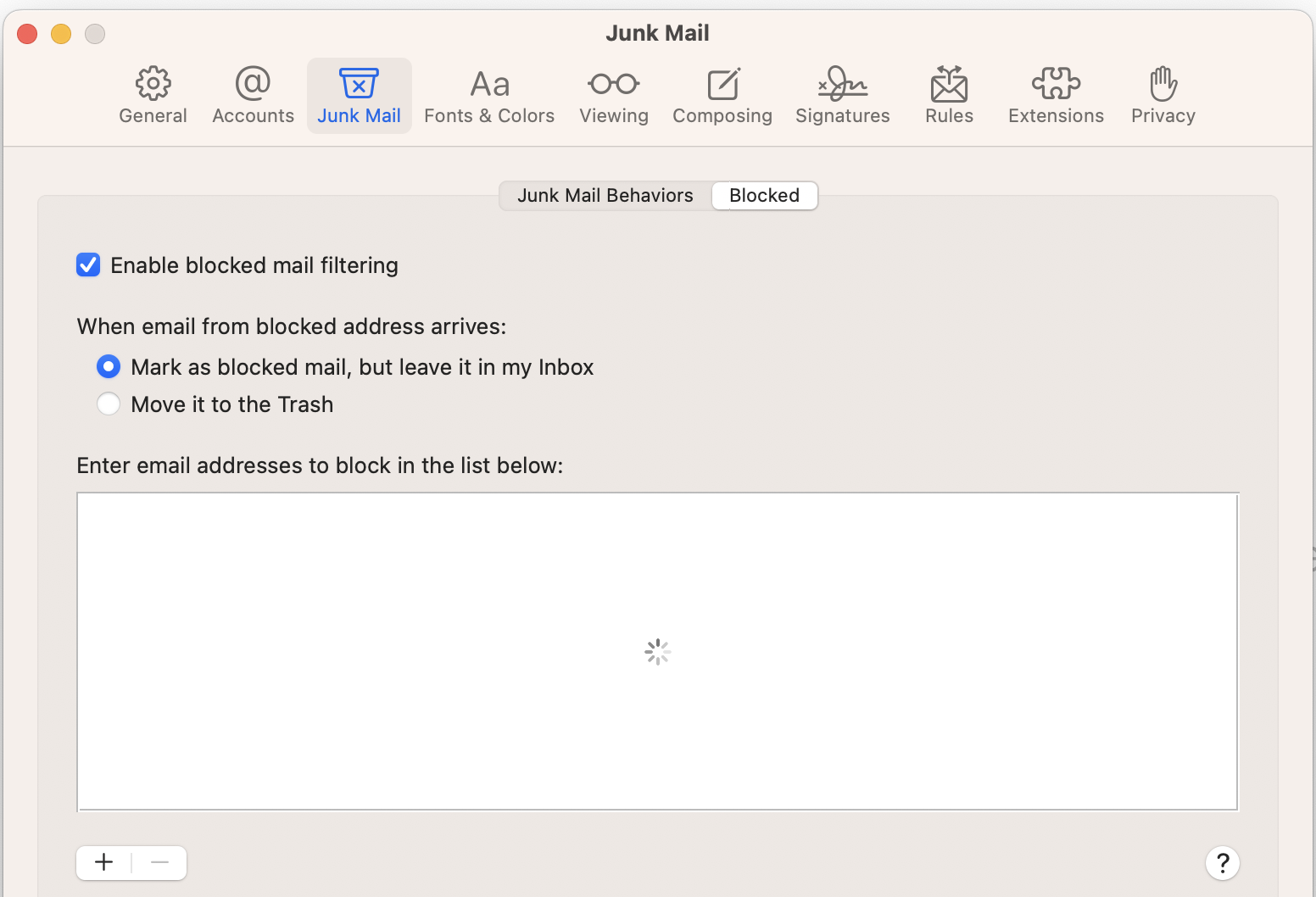Add a new blocked email address

click(103, 862)
